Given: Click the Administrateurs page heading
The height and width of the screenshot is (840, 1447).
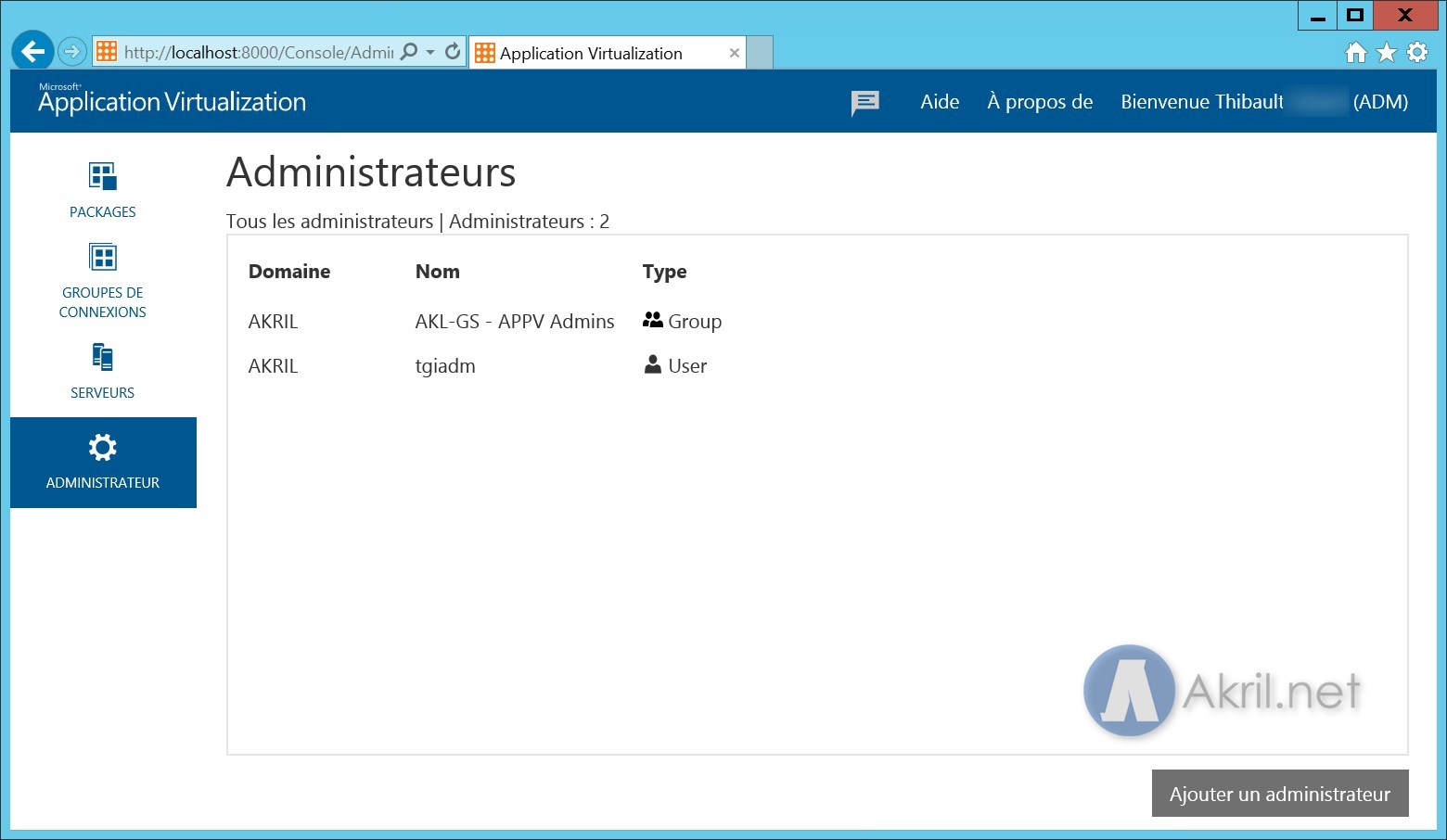Looking at the screenshot, I should [x=371, y=172].
